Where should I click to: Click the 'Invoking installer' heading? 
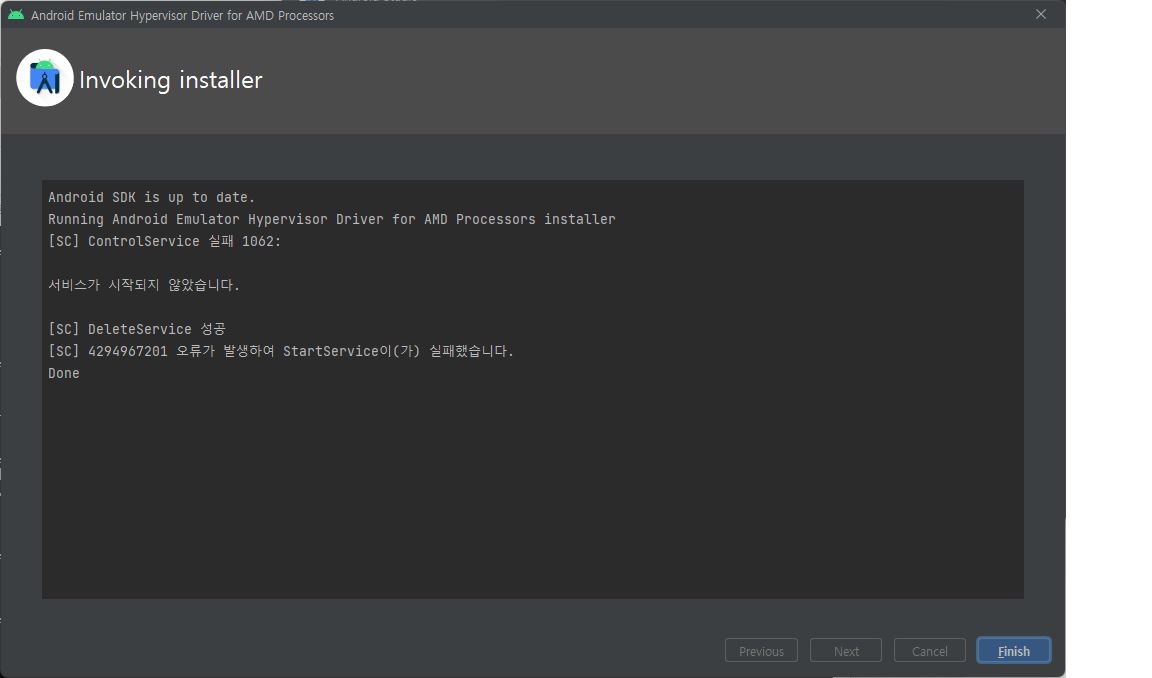coord(170,80)
